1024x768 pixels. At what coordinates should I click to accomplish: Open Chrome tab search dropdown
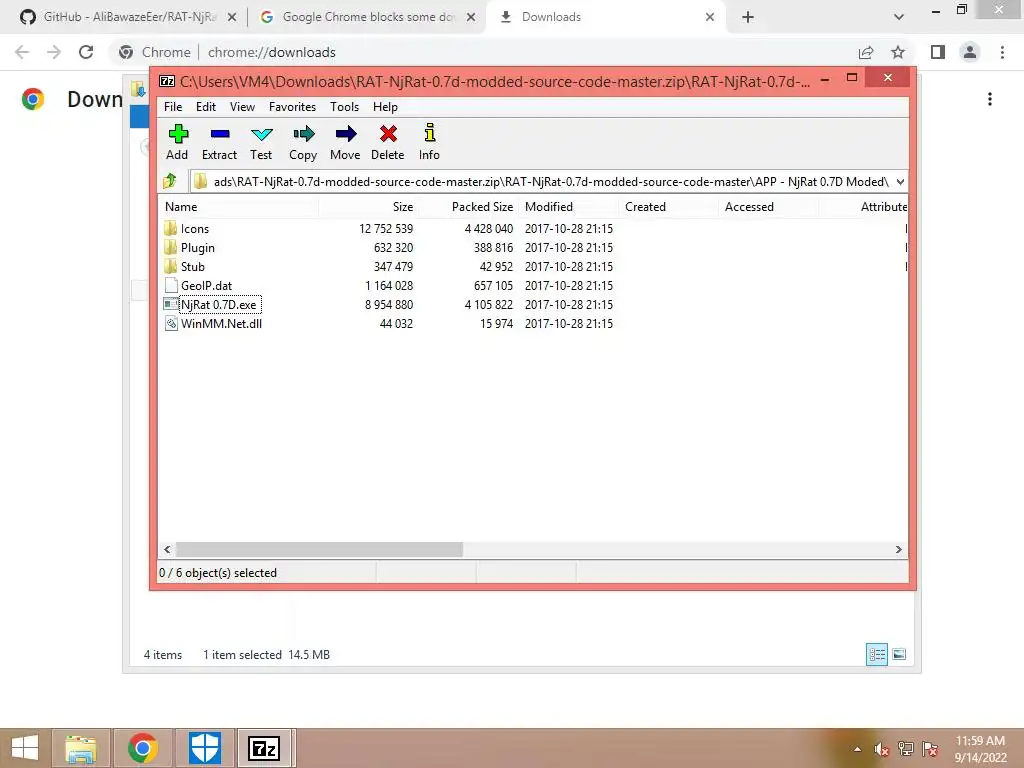pyautogui.click(x=899, y=17)
